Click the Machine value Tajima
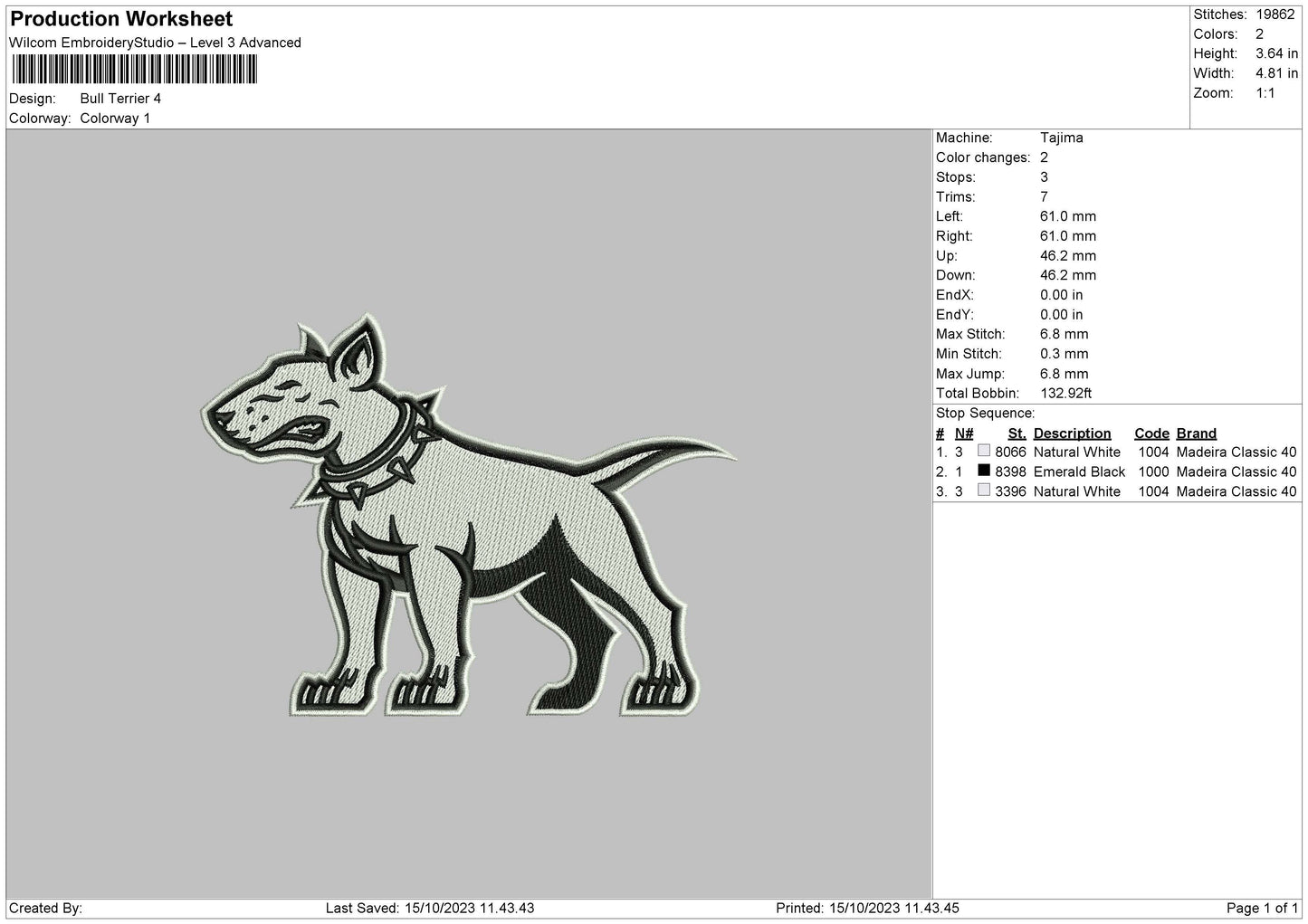This screenshot has height=924, width=1308. point(1062,138)
